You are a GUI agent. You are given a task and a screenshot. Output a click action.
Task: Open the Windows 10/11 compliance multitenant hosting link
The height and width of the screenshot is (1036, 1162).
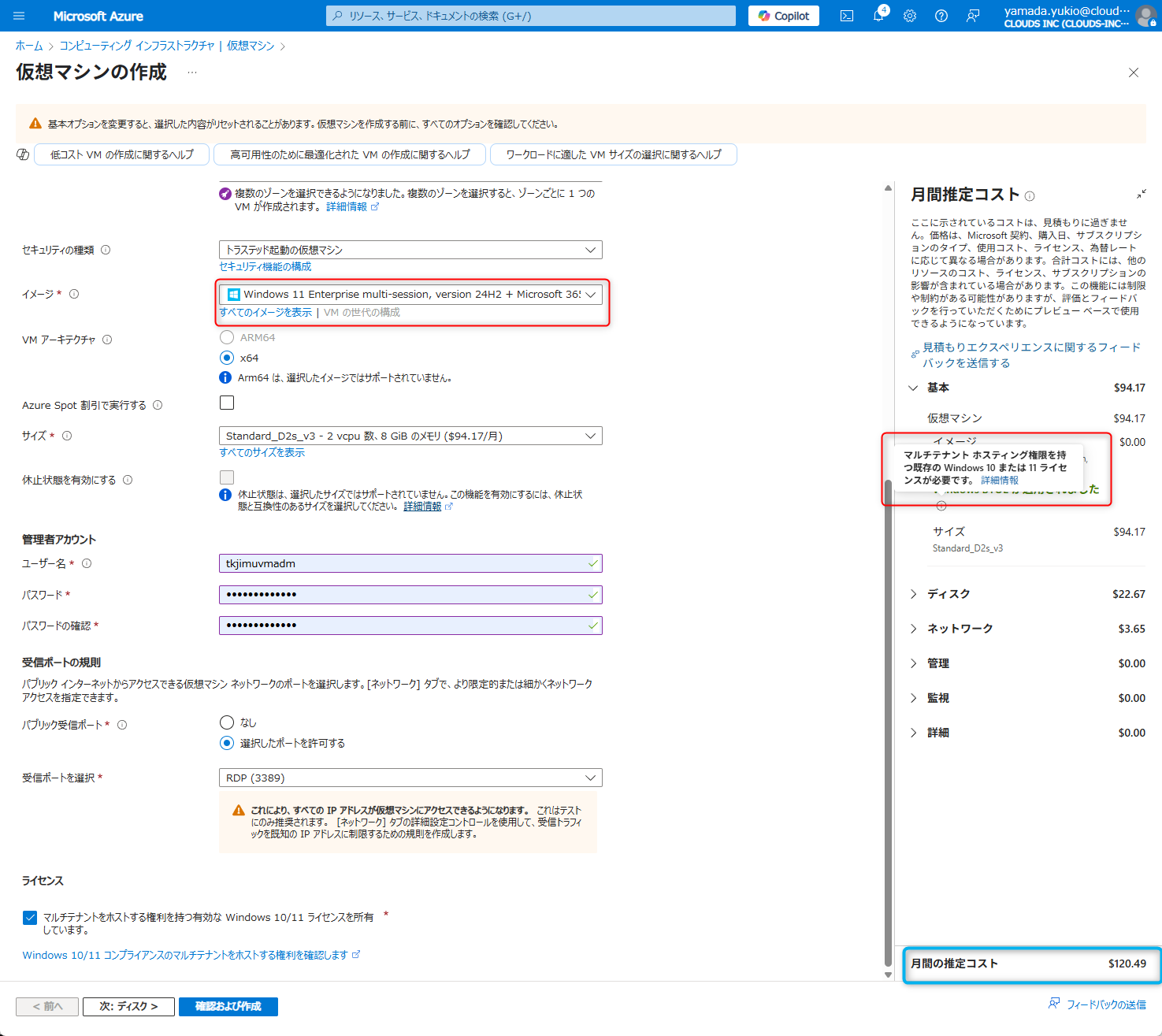[191, 955]
